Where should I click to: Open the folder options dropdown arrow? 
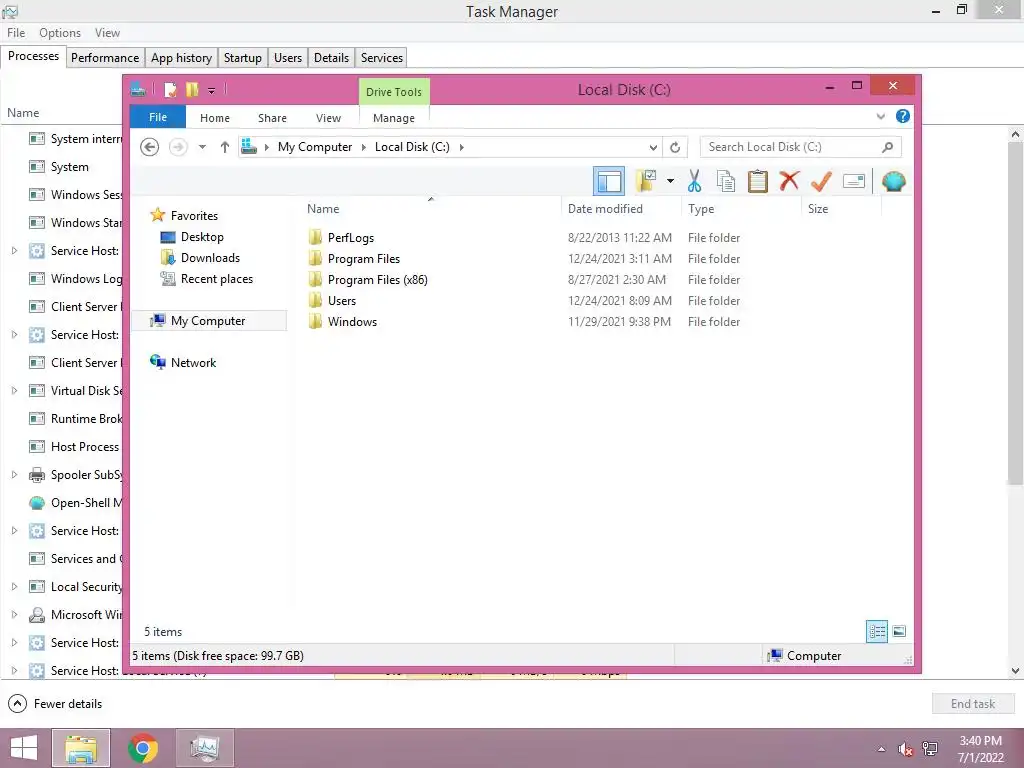click(670, 181)
